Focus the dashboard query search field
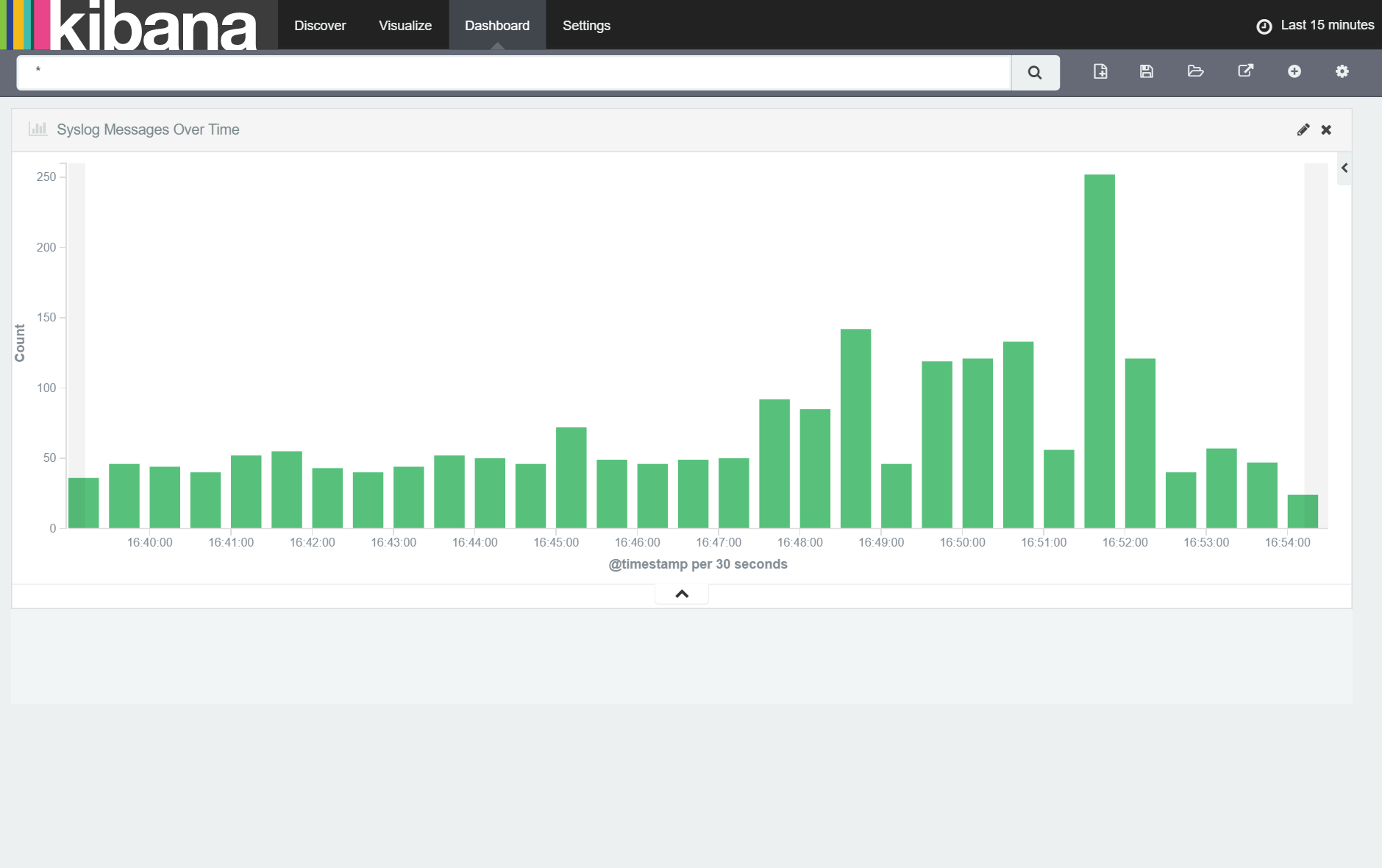This screenshot has height=868, width=1382. pyautogui.click(x=513, y=72)
